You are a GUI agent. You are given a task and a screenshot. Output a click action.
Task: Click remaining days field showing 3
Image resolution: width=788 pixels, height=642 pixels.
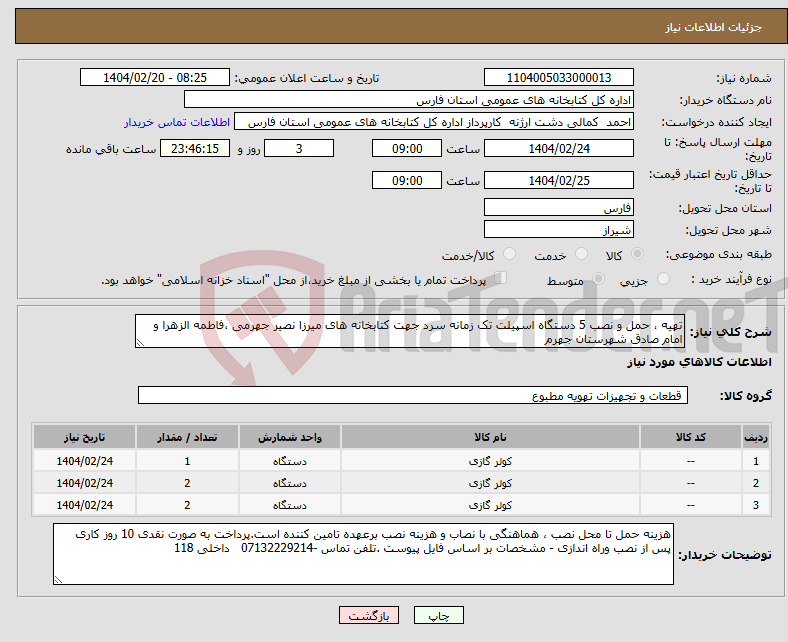pos(299,148)
